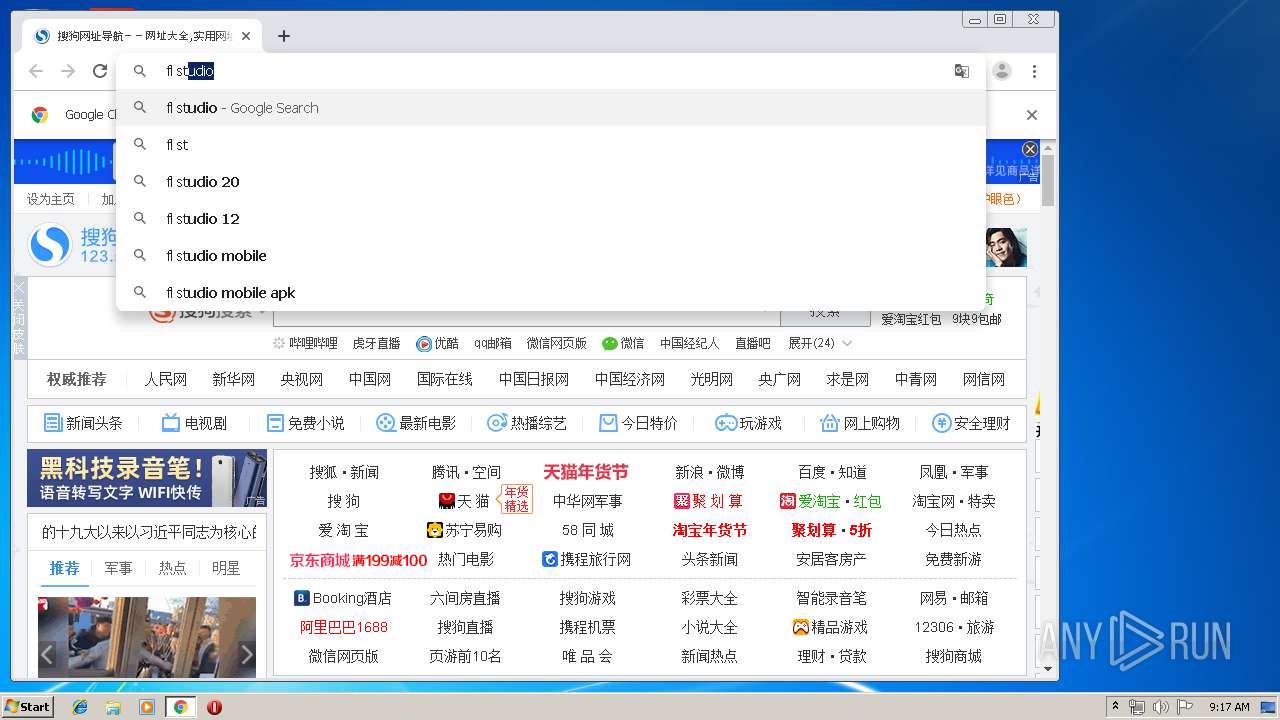Open the 微信 quick link icon
Viewport: 1280px width, 720px height.
coord(610,343)
